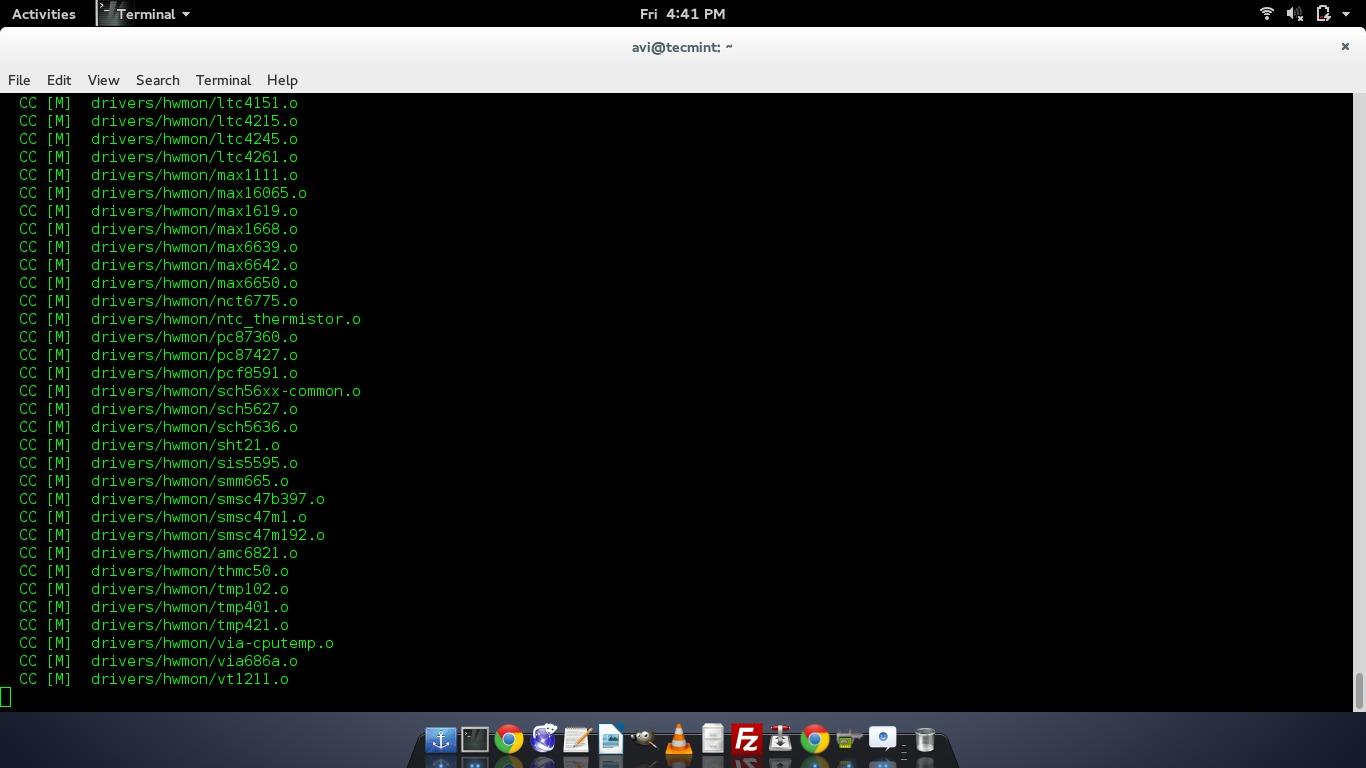The height and width of the screenshot is (768, 1366).
Task: Open the clock showing Fri 4:41 PM
Action: (682, 14)
